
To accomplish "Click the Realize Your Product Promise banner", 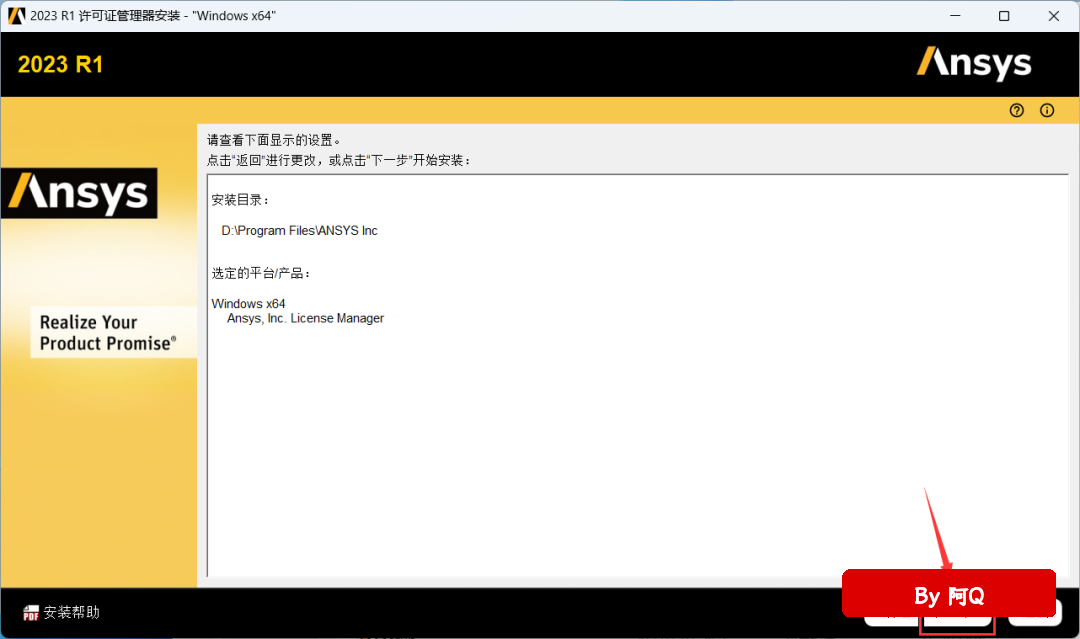I will (107, 333).
